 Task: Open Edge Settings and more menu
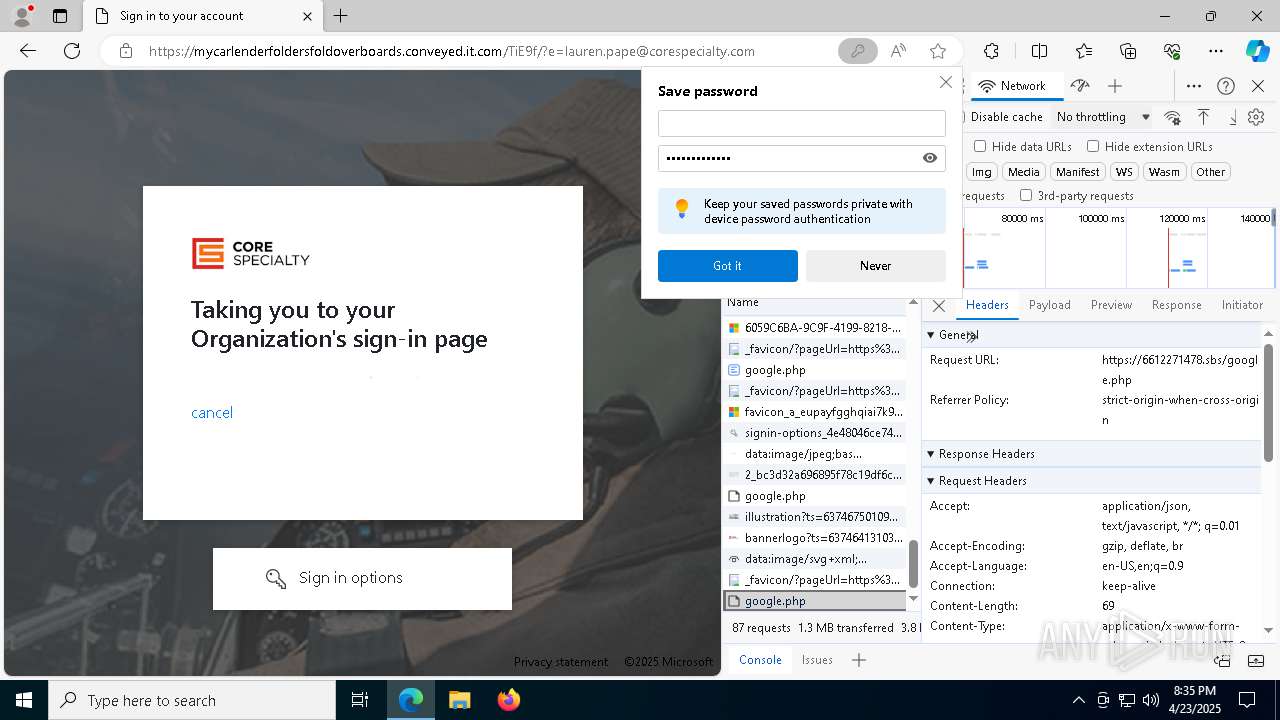[x=1216, y=51]
